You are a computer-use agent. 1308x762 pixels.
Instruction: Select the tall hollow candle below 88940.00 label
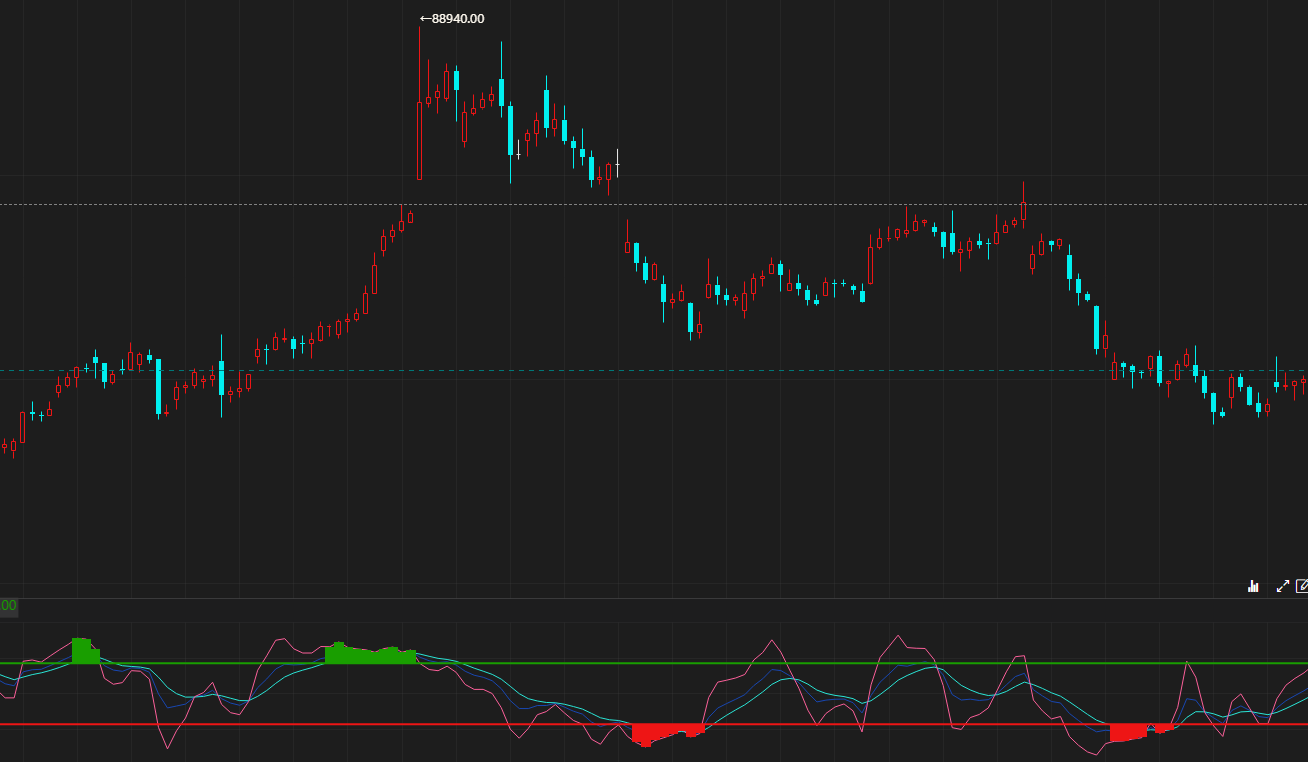(x=419, y=140)
